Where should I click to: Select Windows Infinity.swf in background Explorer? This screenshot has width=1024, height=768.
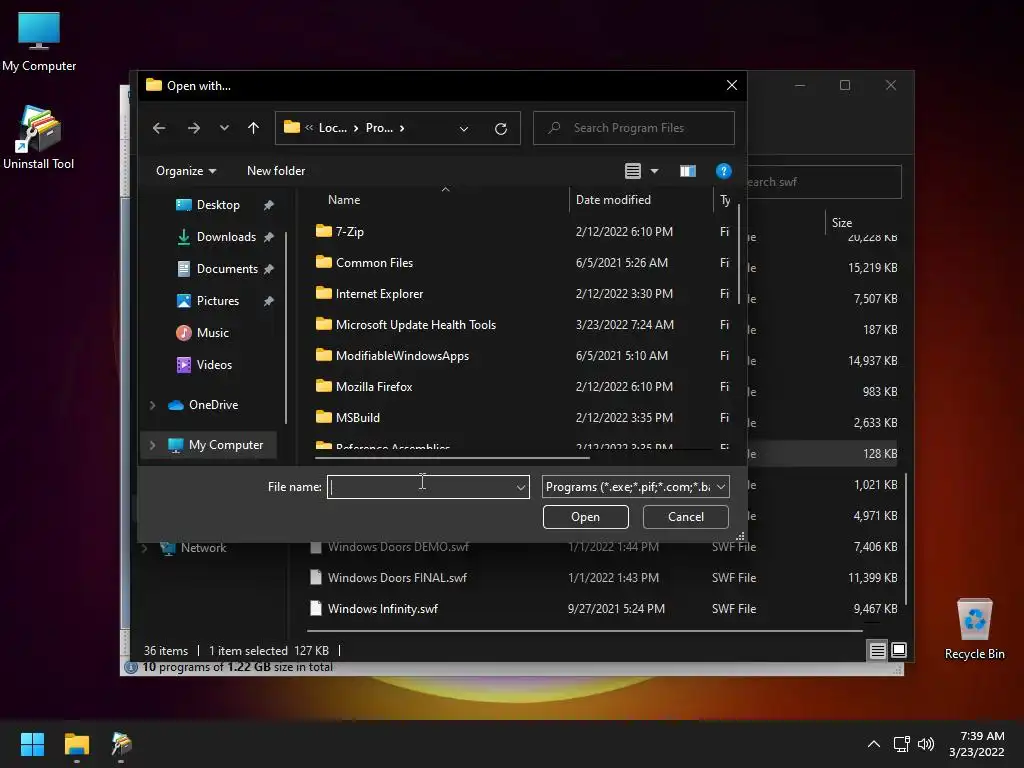(383, 609)
